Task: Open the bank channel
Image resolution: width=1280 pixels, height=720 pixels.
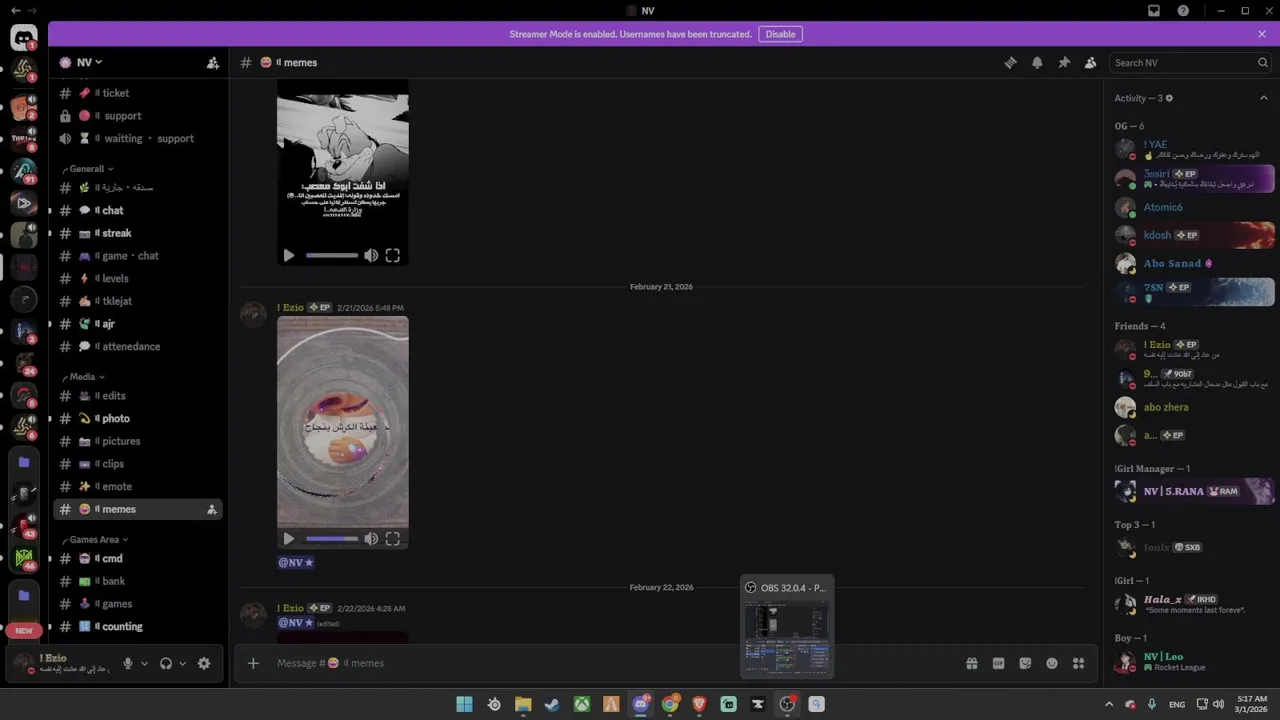Action: [138, 581]
